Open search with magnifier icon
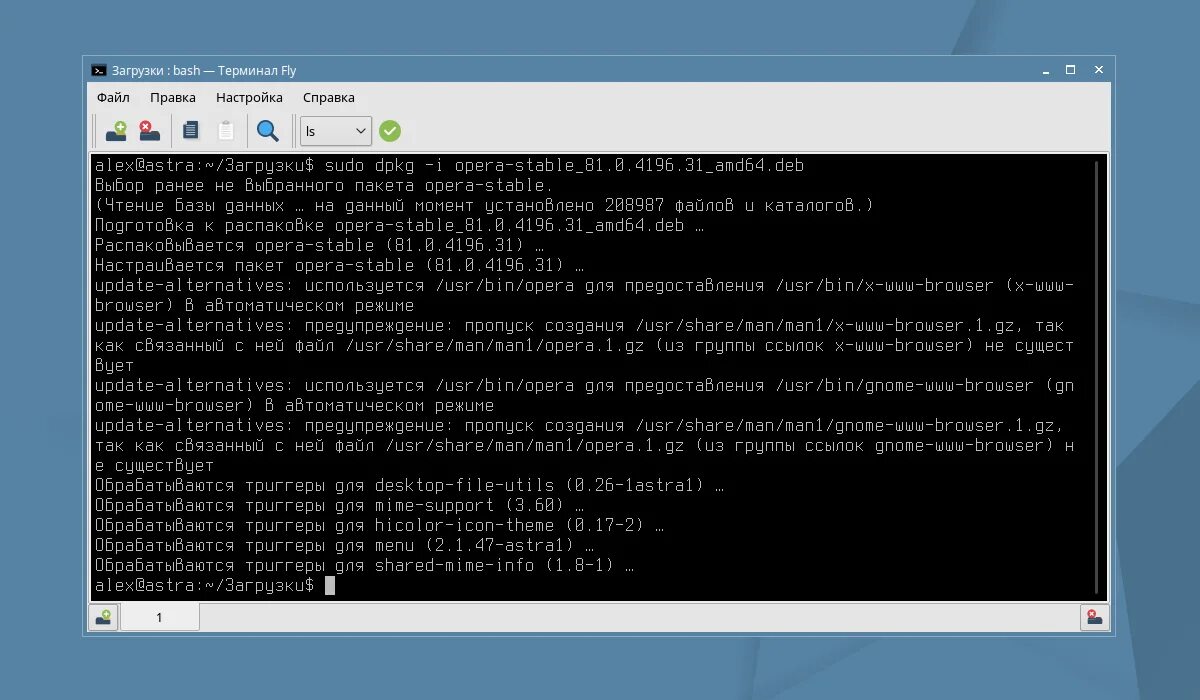 [267, 130]
